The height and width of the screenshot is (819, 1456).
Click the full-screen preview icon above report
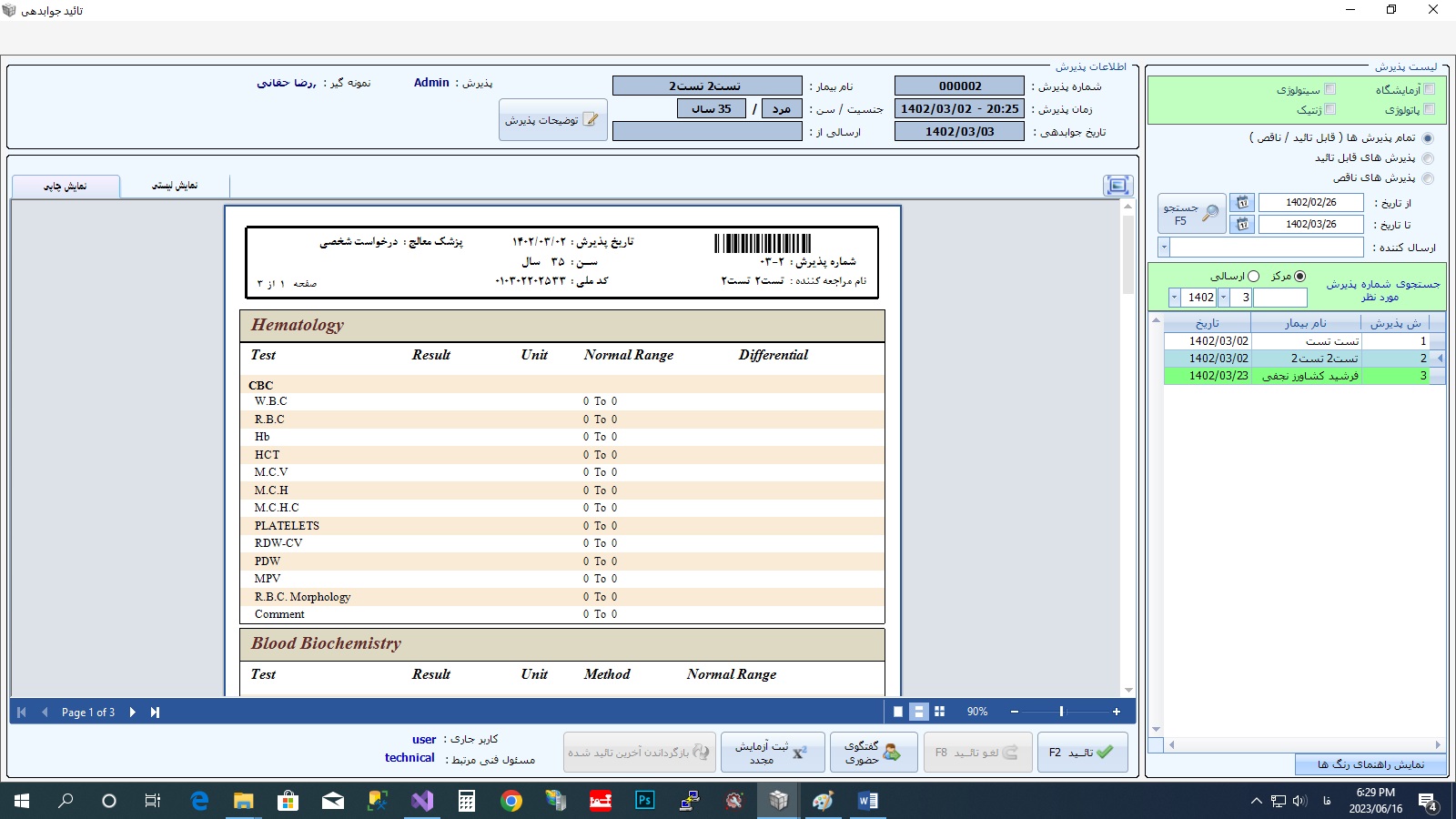pyautogui.click(x=1117, y=186)
